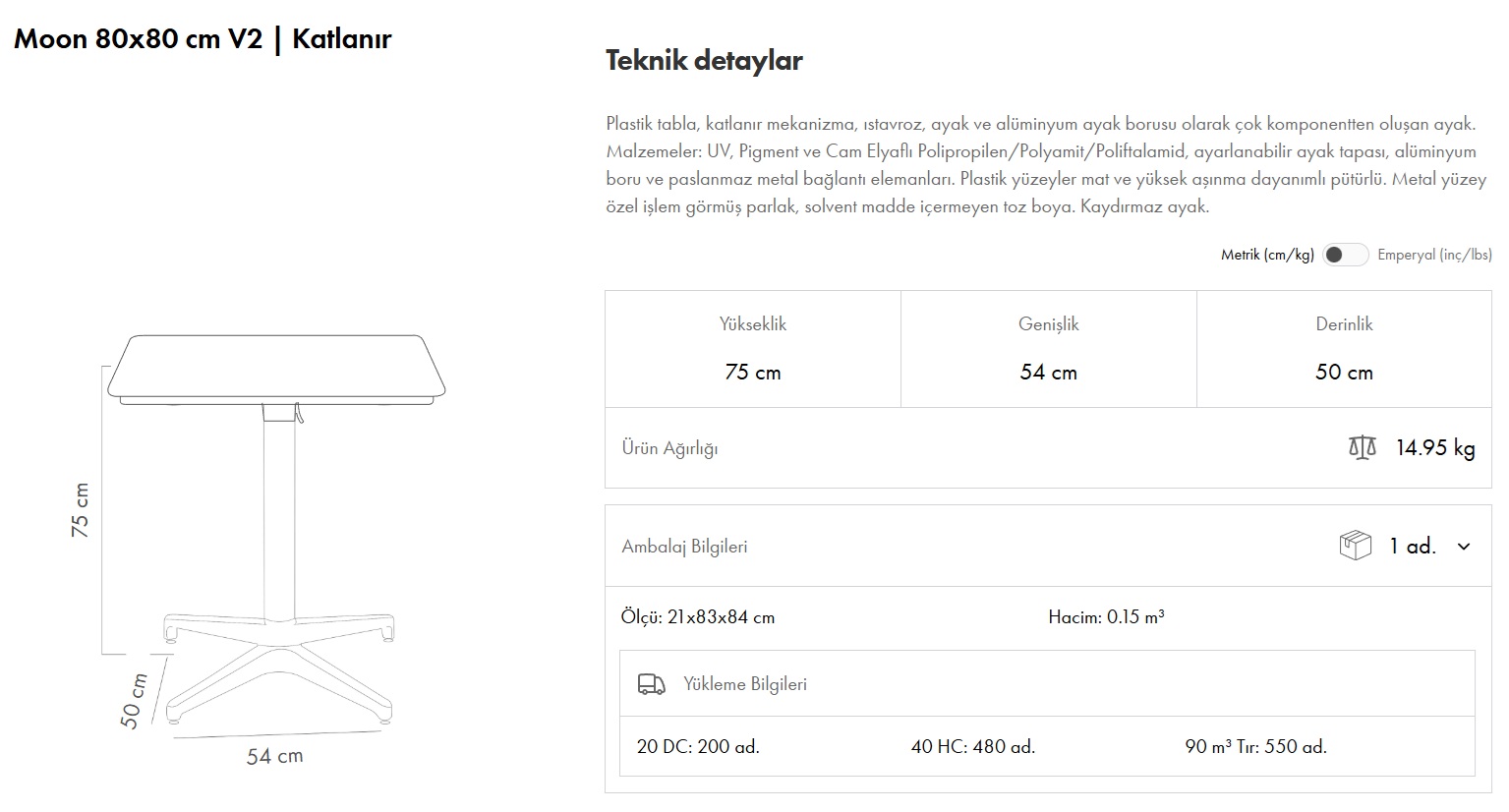1509x812 pixels.
Task: Click the 20 DC: 200 ad. entry
Action: tap(698, 747)
